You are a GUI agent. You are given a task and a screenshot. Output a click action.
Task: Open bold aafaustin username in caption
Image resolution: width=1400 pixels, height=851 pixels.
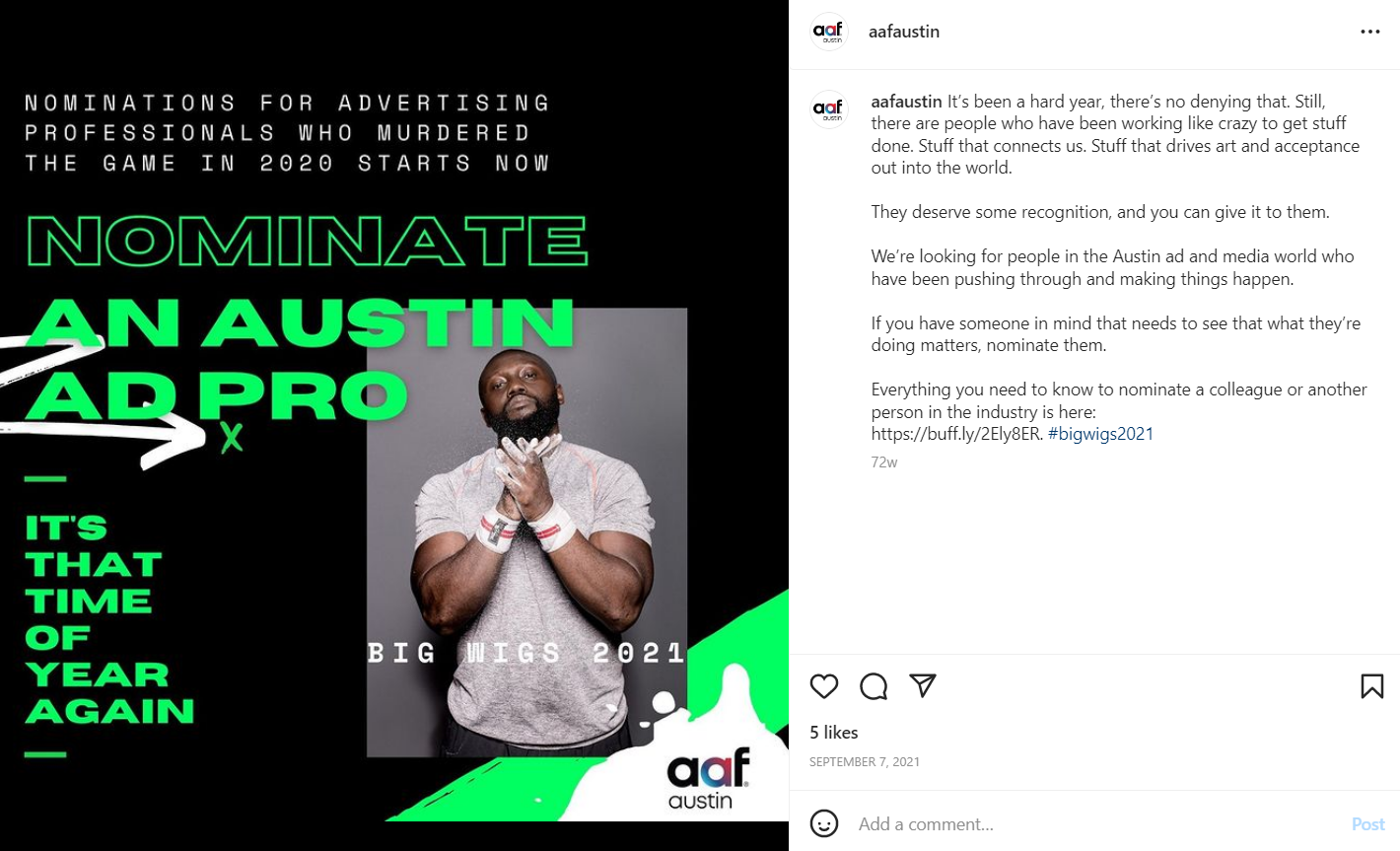[907, 102]
